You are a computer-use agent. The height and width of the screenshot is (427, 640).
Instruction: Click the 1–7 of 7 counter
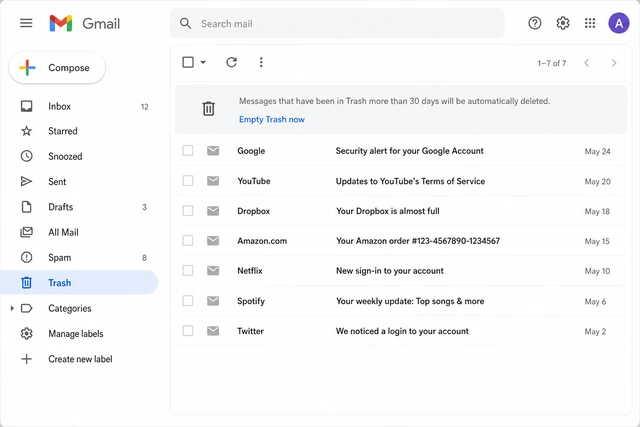(x=551, y=63)
